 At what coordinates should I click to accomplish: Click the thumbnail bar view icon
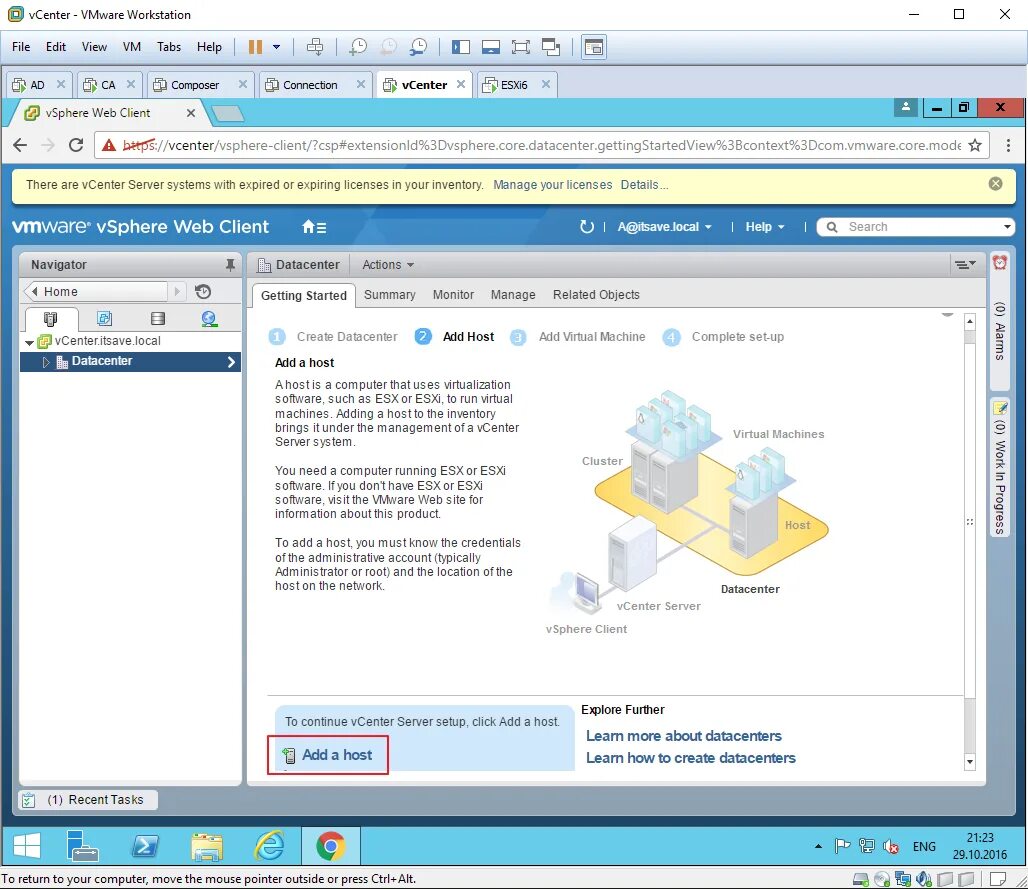tap(490, 47)
